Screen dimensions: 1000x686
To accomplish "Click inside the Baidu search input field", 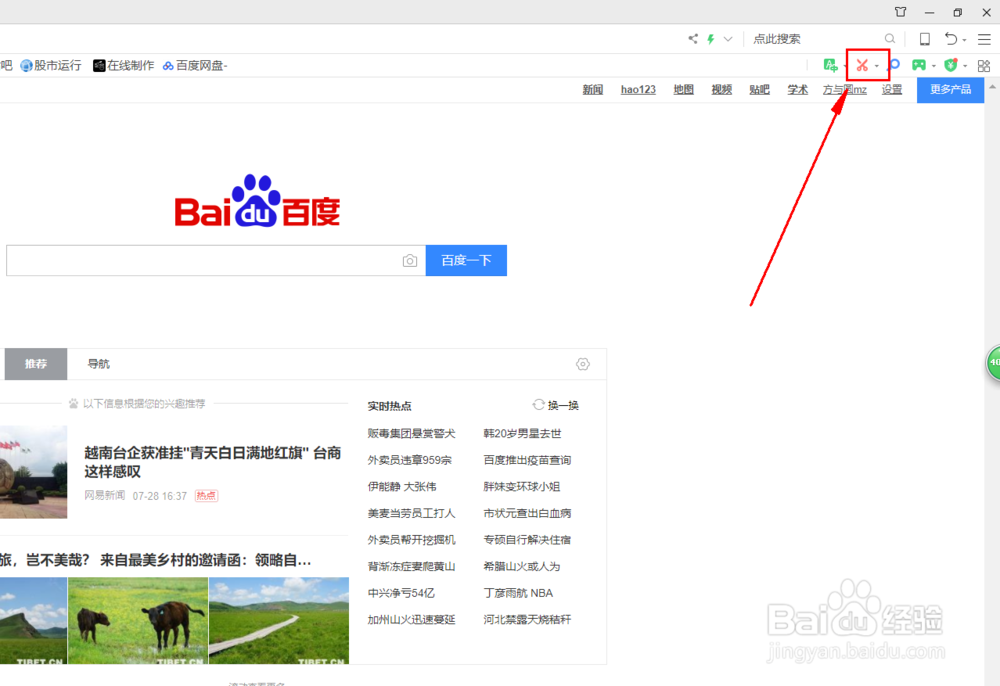I will pyautogui.click(x=200, y=260).
